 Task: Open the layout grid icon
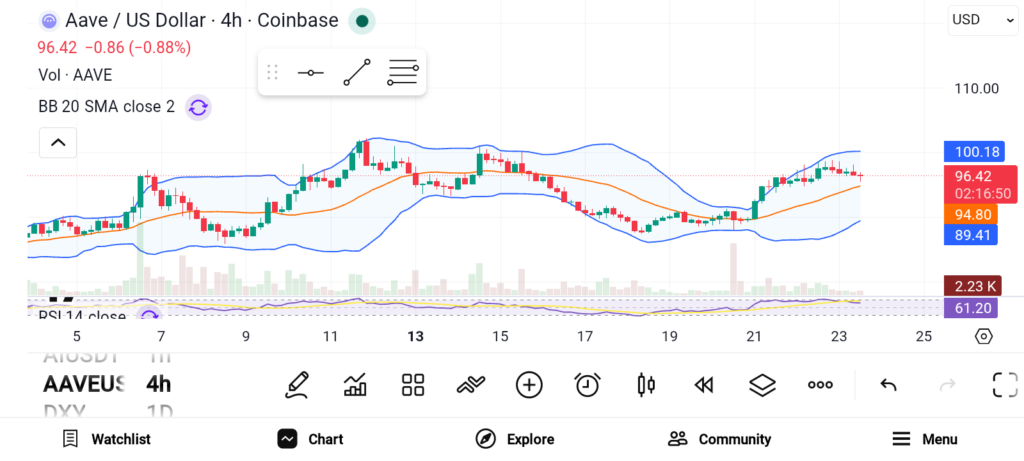(x=413, y=385)
